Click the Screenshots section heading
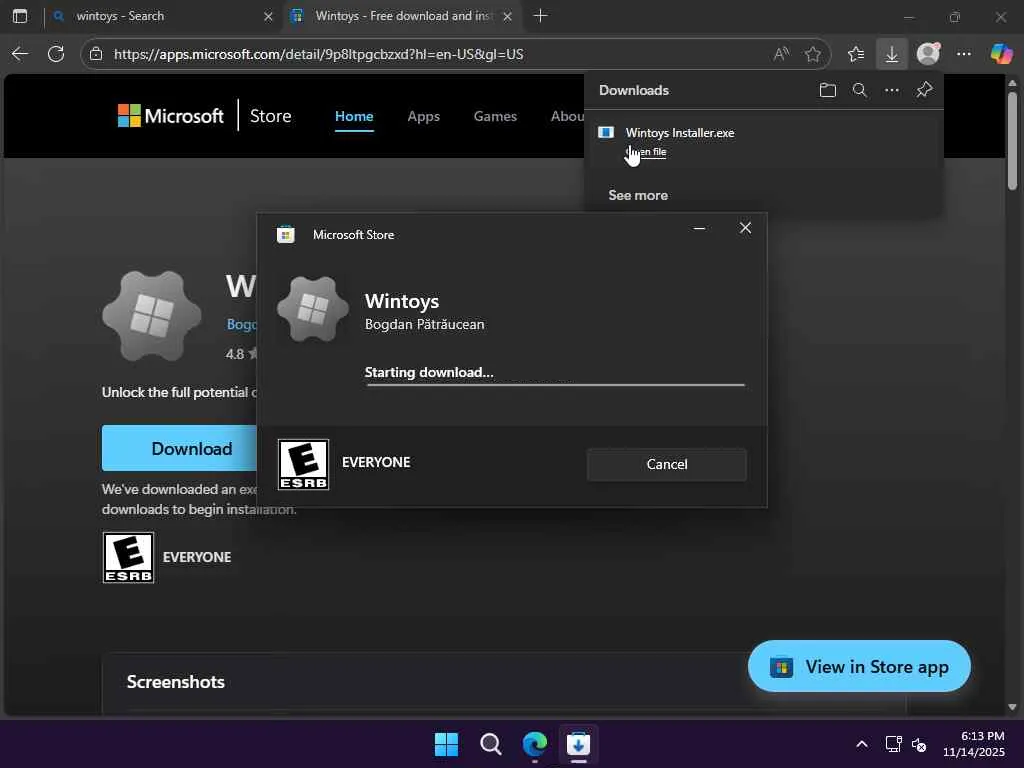1024x768 pixels. (x=176, y=682)
